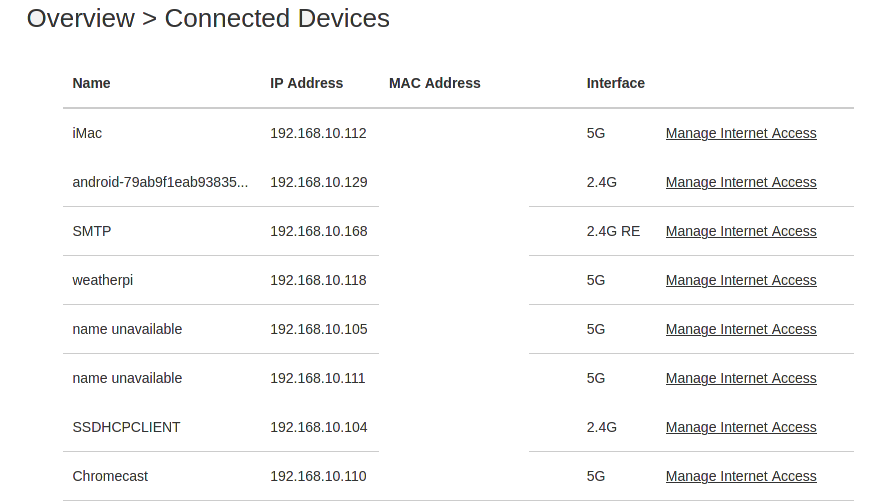Select the iMac device name
Image resolution: width=893 pixels, height=502 pixels.
[x=87, y=133]
